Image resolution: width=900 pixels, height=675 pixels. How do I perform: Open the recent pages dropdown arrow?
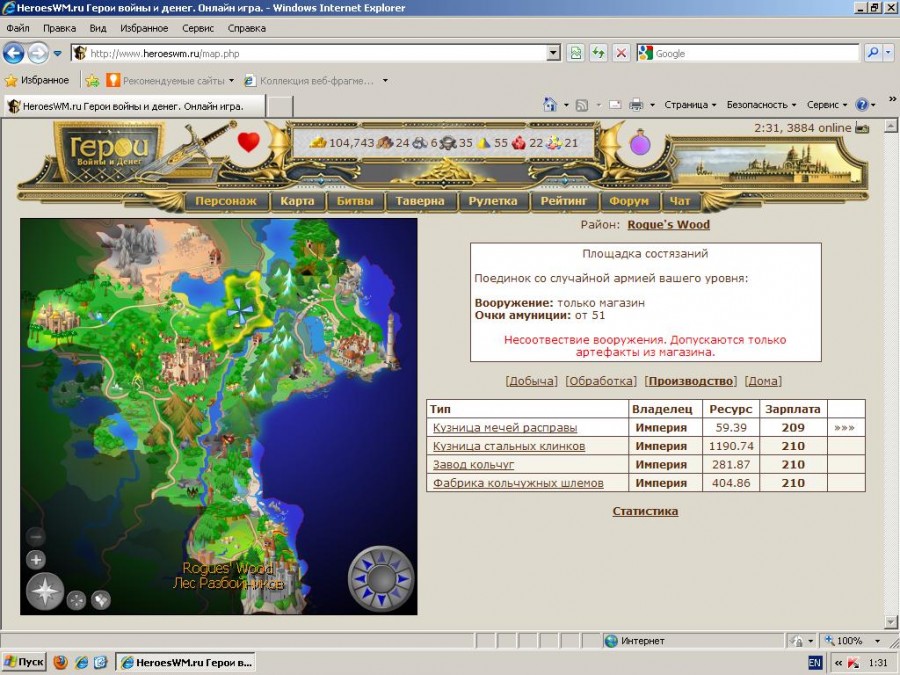57,53
